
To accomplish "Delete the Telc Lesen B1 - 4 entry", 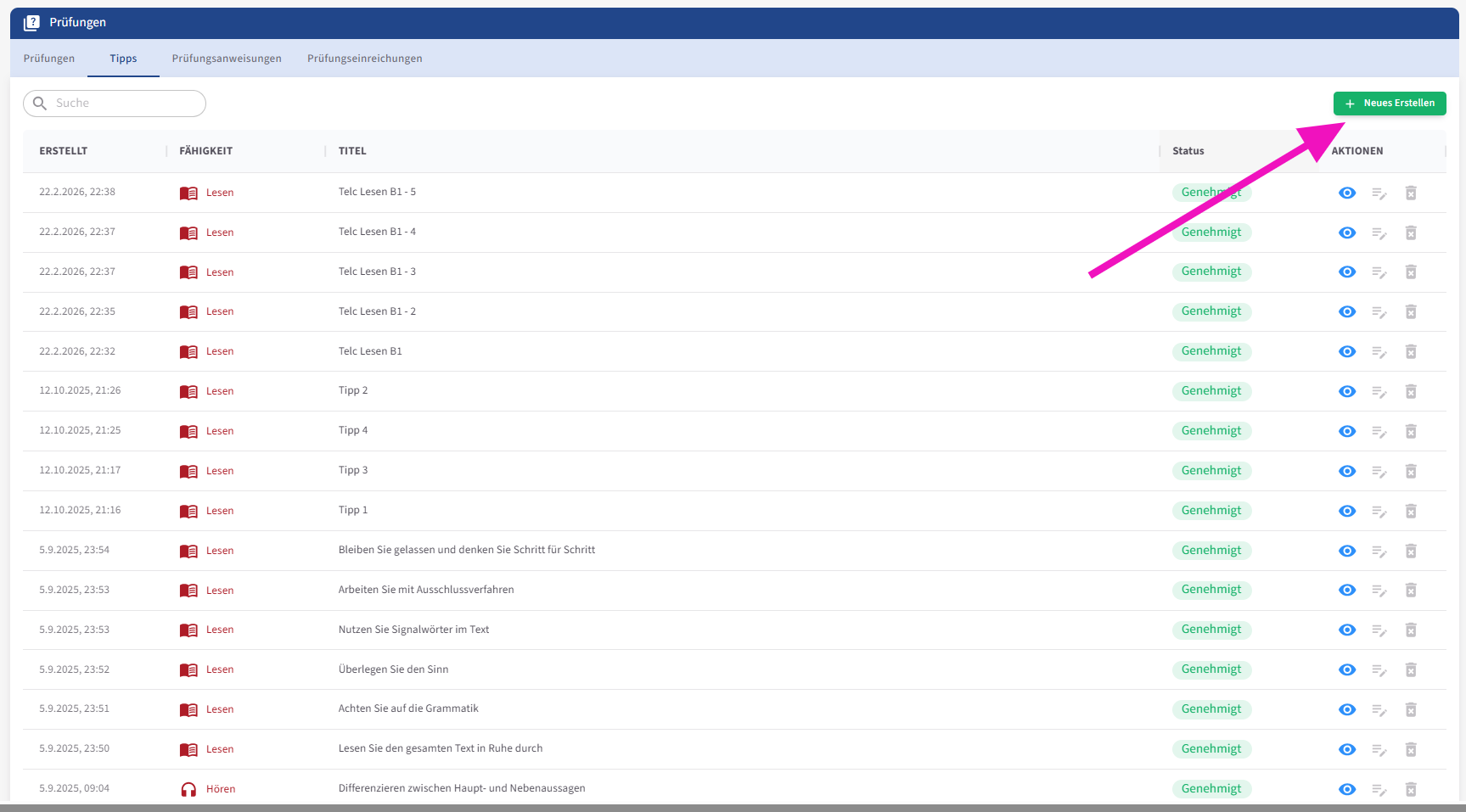I will point(1410,232).
